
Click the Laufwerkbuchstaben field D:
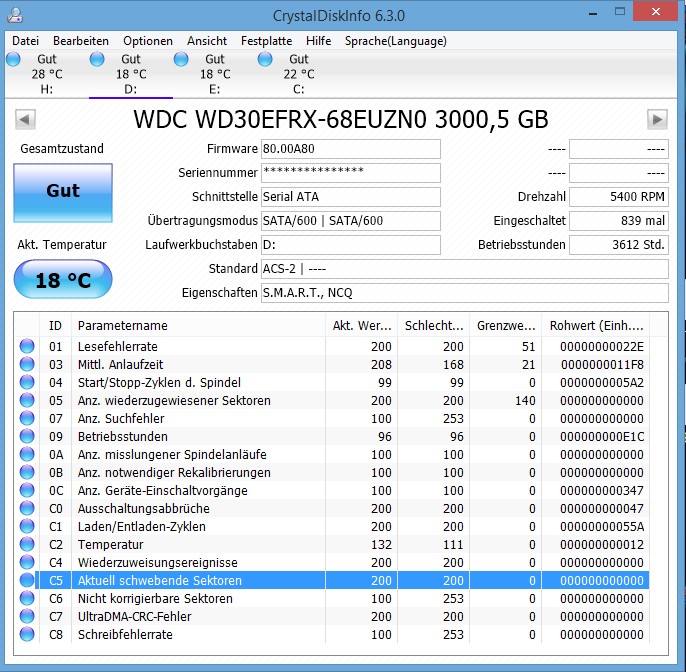(350, 245)
